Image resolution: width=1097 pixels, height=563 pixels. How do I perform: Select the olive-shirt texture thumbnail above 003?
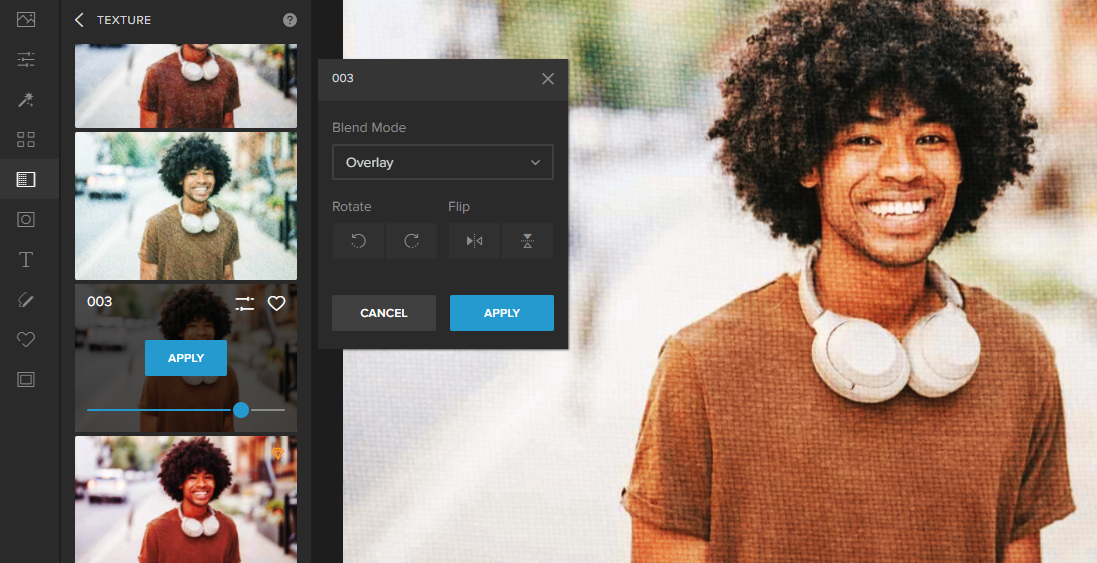pos(186,206)
